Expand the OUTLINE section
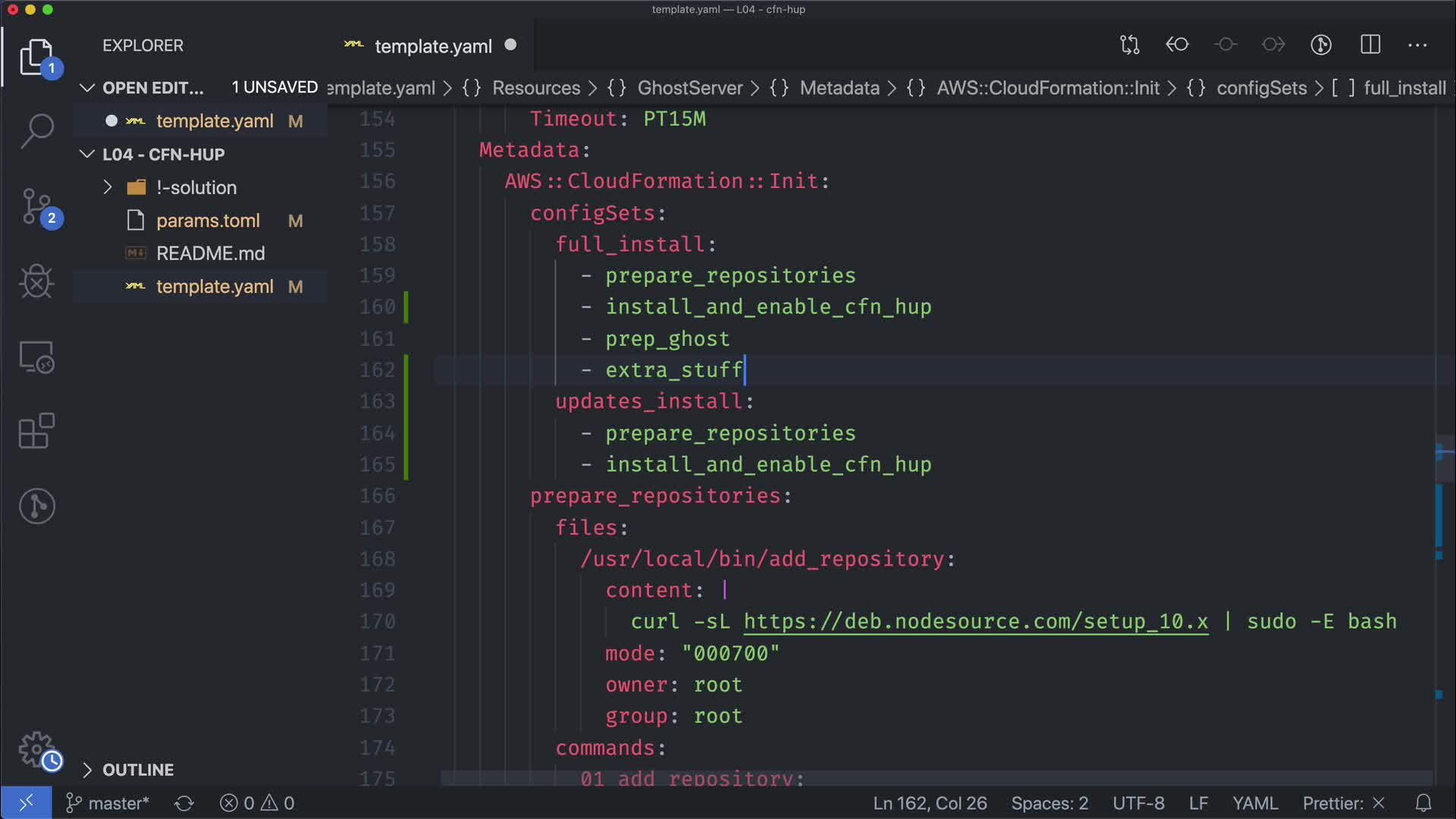The height and width of the screenshot is (819, 1456). [x=137, y=770]
